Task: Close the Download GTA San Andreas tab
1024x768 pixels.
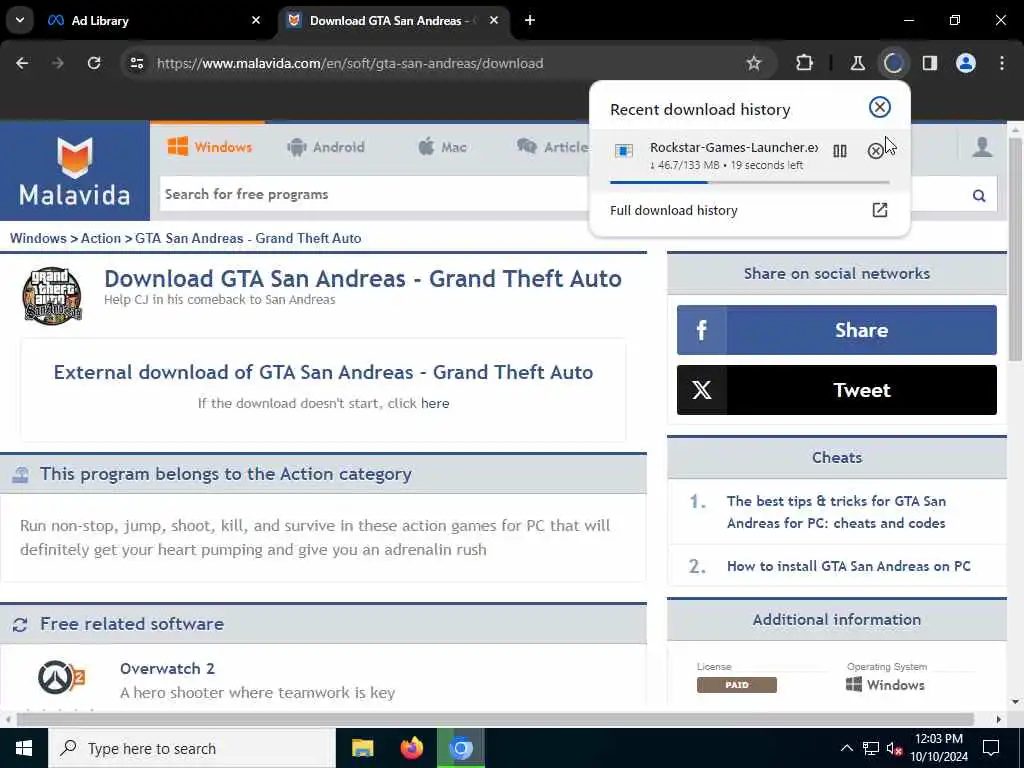Action: (x=494, y=20)
